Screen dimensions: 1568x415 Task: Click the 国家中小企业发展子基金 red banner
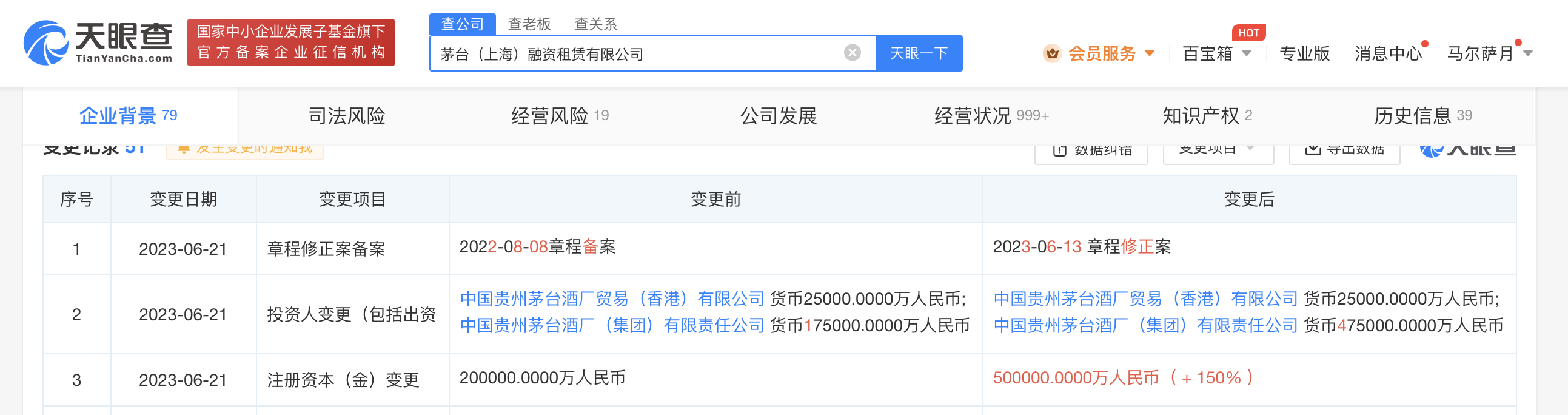click(x=291, y=42)
